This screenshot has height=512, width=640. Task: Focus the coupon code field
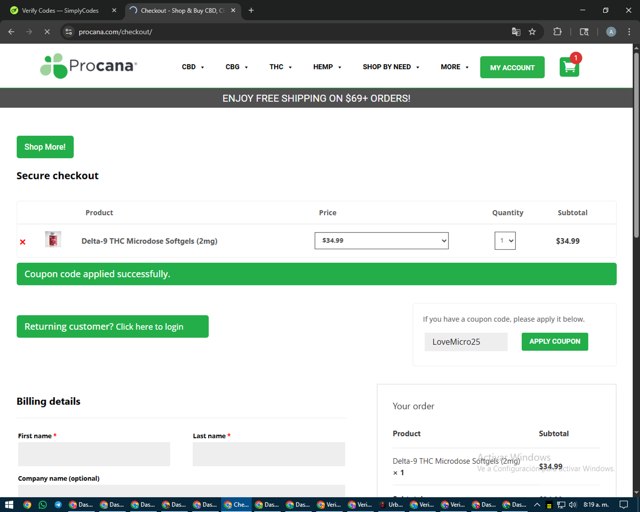pyautogui.click(x=466, y=342)
